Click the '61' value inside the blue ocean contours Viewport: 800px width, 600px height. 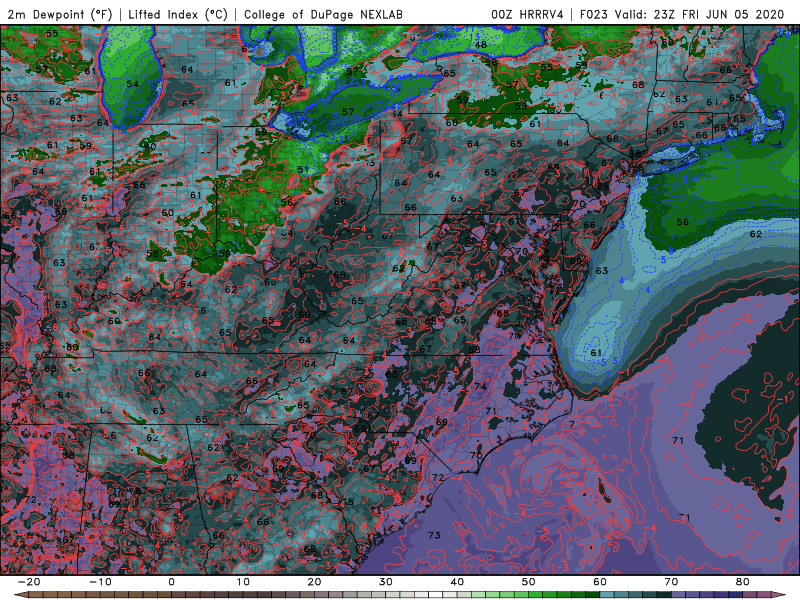(x=596, y=353)
